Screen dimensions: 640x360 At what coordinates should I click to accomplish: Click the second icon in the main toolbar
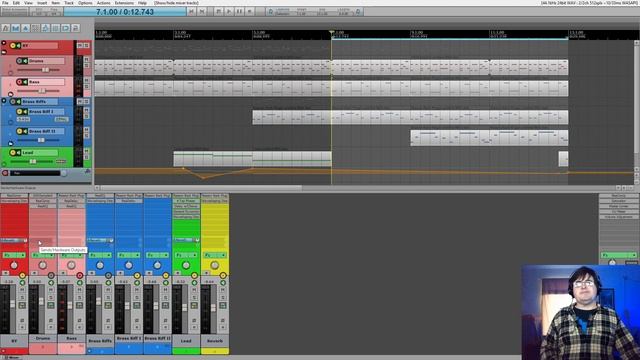[x=16, y=28]
